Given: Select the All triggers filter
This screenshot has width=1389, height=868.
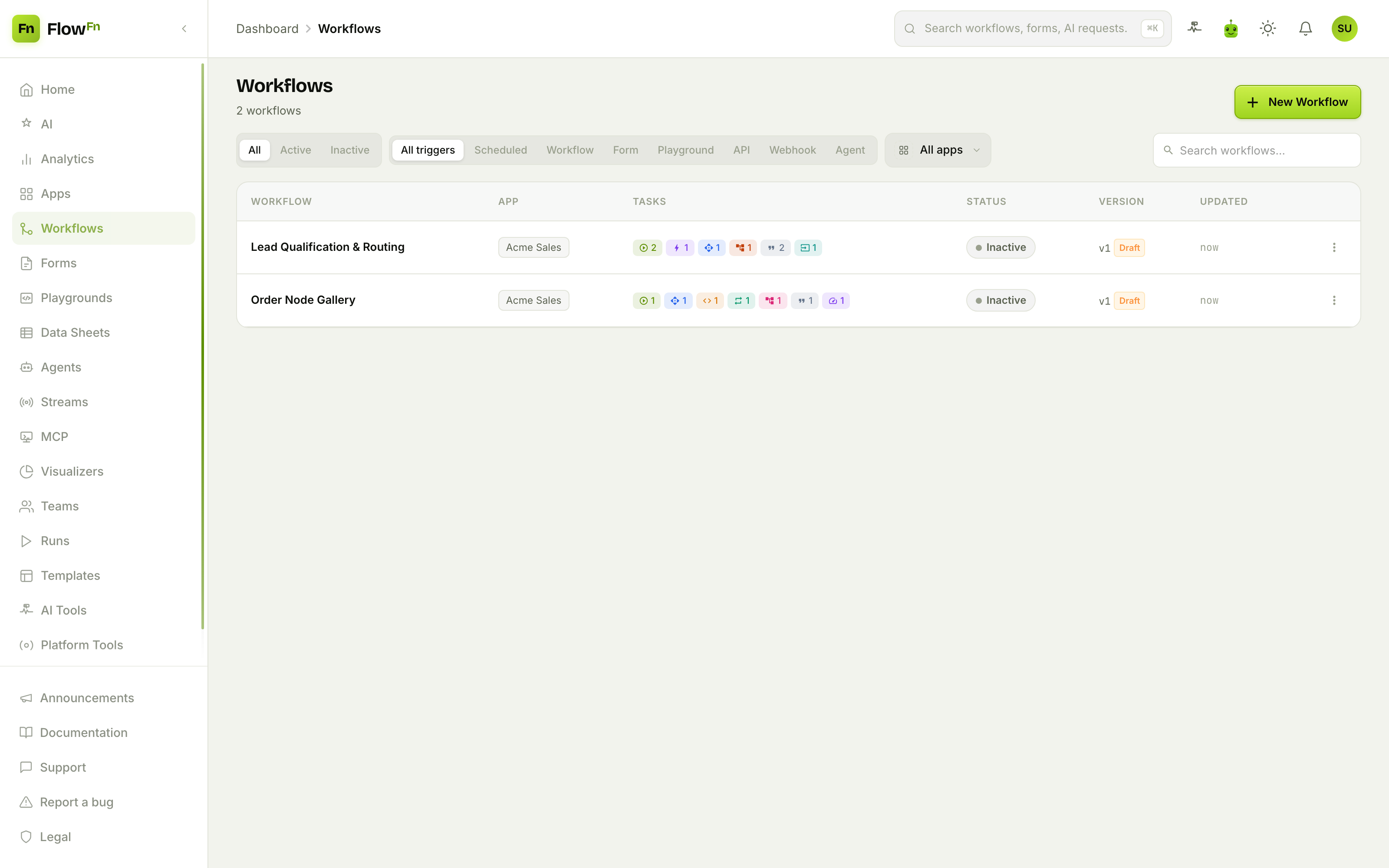Looking at the screenshot, I should [x=428, y=150].
